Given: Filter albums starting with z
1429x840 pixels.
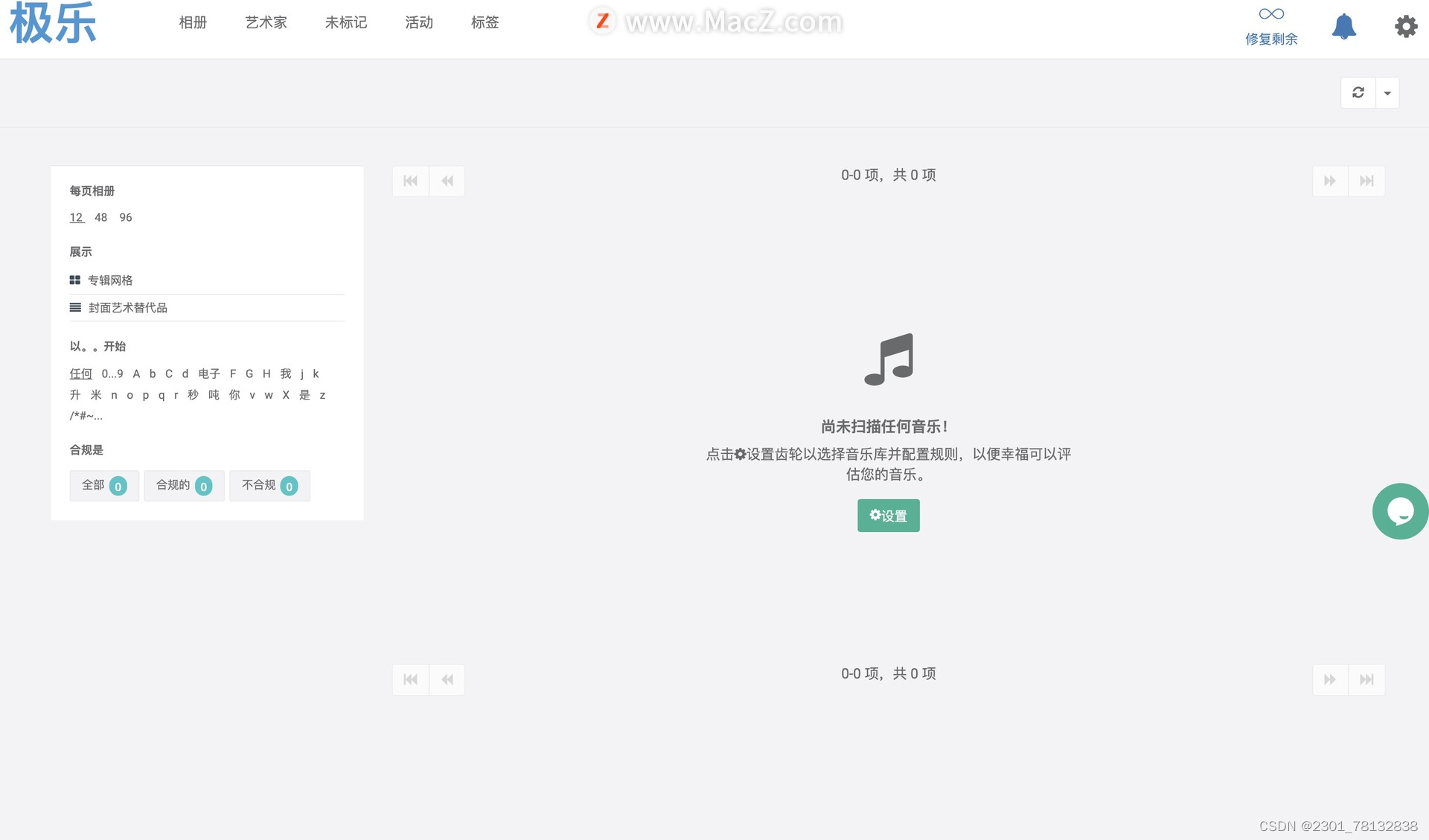Looking at the screenshot, I should [x=322, y=394].
